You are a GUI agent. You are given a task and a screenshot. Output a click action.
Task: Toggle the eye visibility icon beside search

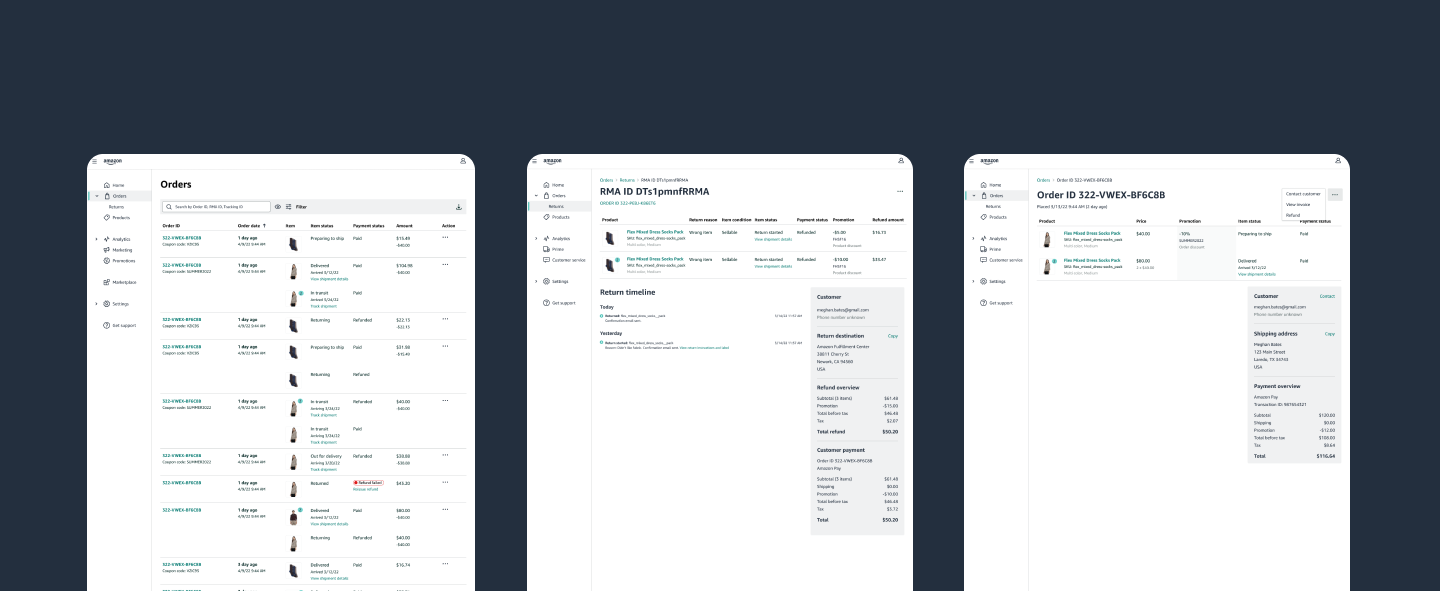pyautogui.click(x=278, y=207)
